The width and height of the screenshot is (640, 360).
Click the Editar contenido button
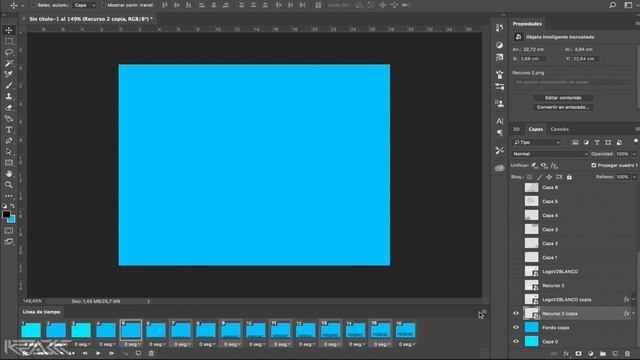[563, 98]
